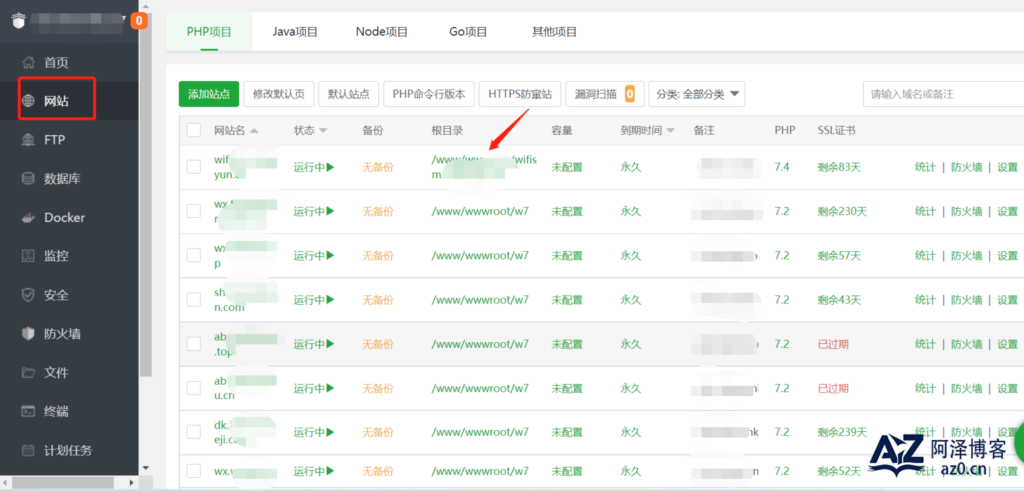Click the sidebar scrollbar down arrow
The width and height of the screenshot is (1024, 491).
146,467
